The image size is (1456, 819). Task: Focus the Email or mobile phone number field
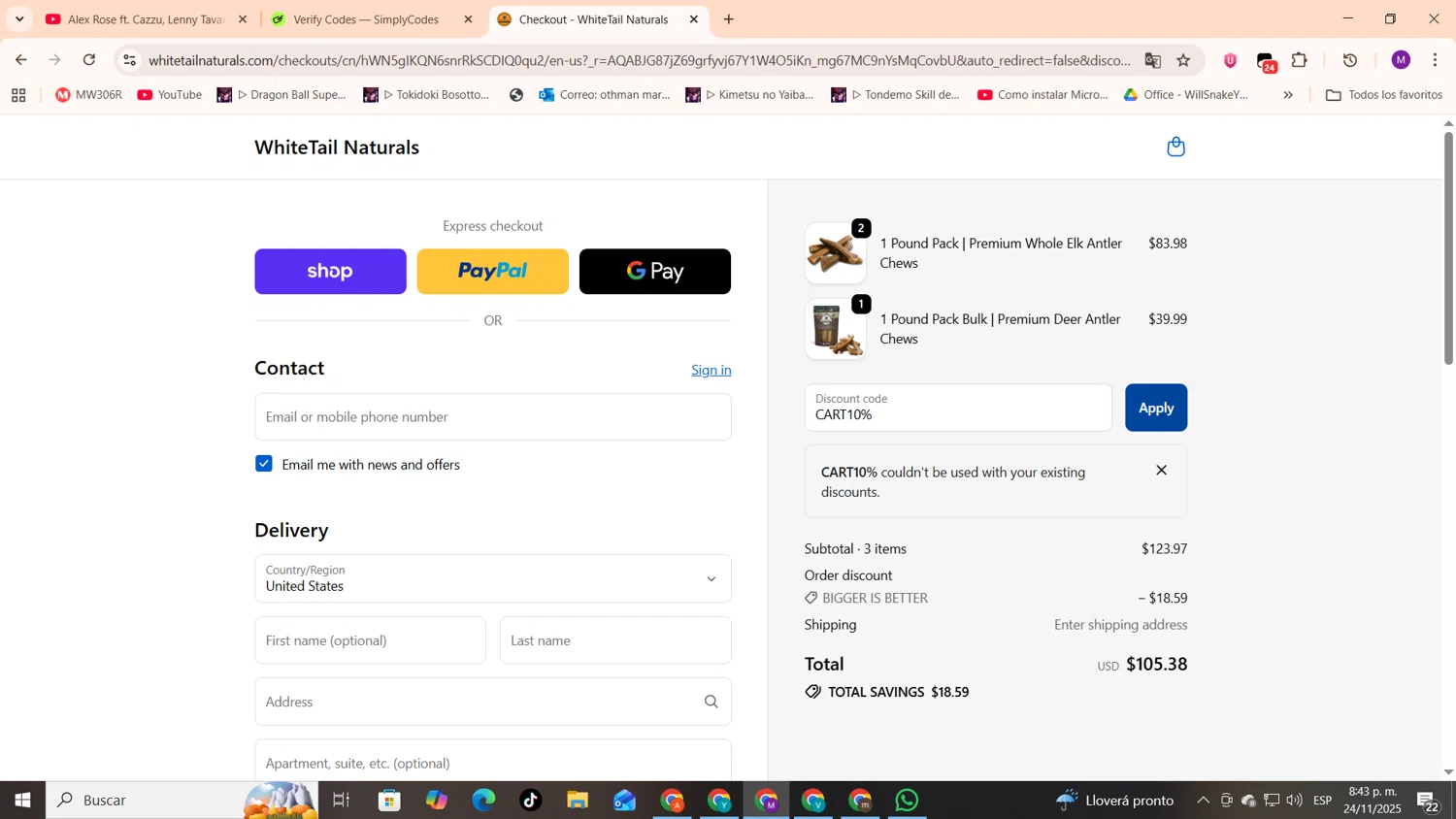[493, 417]
